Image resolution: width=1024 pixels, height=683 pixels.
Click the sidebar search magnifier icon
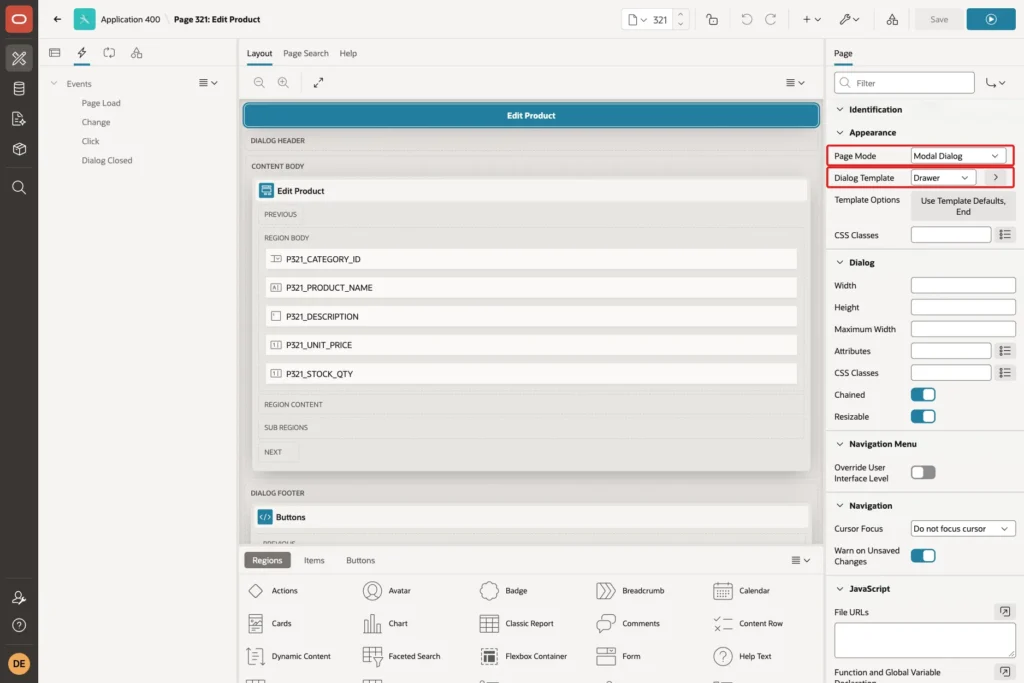19,187
